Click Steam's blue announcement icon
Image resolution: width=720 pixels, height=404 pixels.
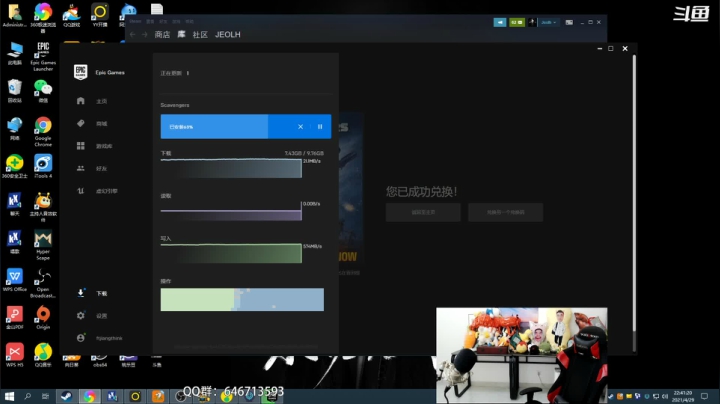click(500, 22)
